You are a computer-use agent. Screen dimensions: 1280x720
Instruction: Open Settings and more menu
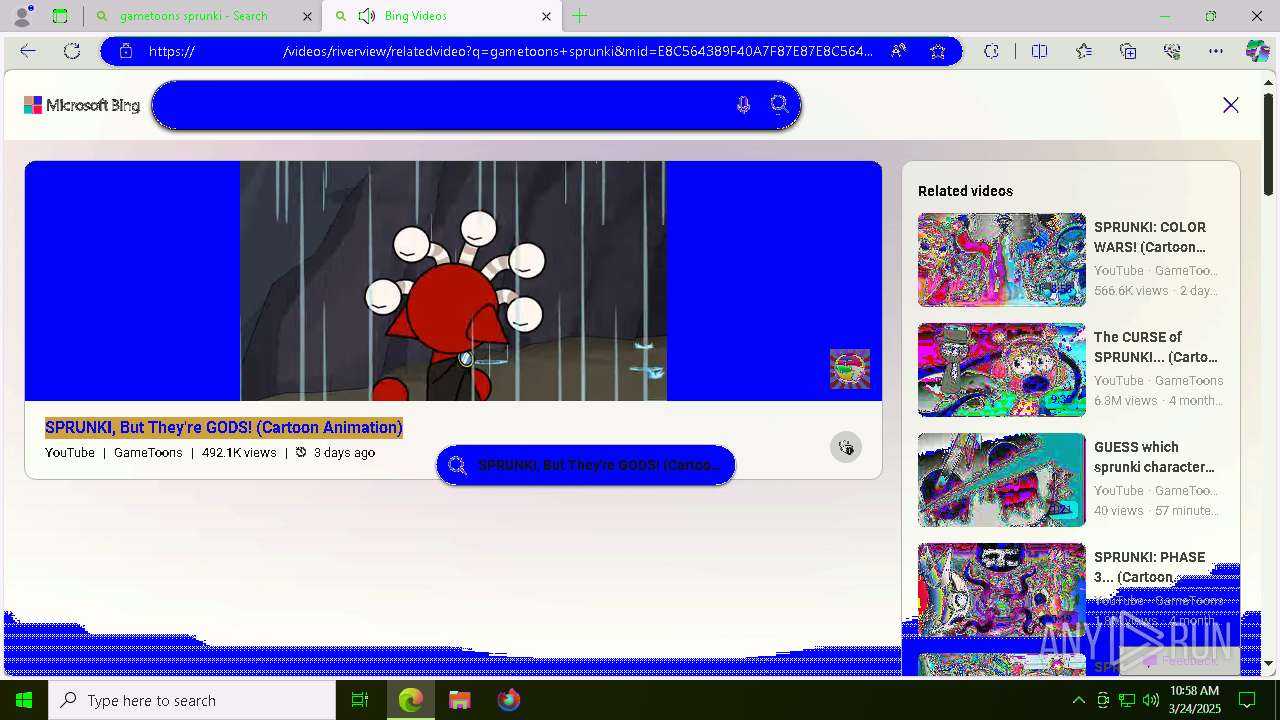1216,51
